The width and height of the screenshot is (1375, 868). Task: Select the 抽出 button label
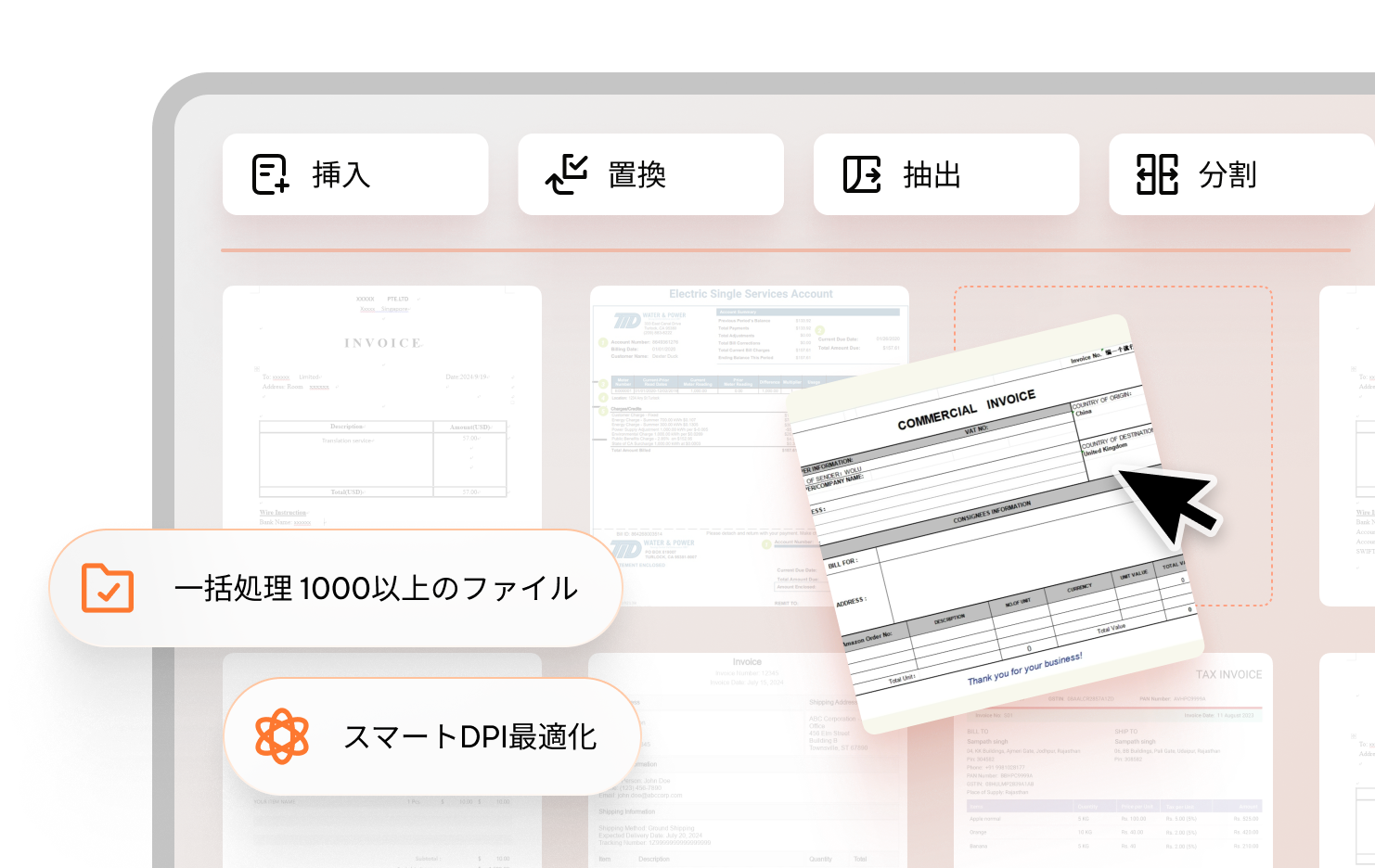pyautogui.click(x=932, y=174)
